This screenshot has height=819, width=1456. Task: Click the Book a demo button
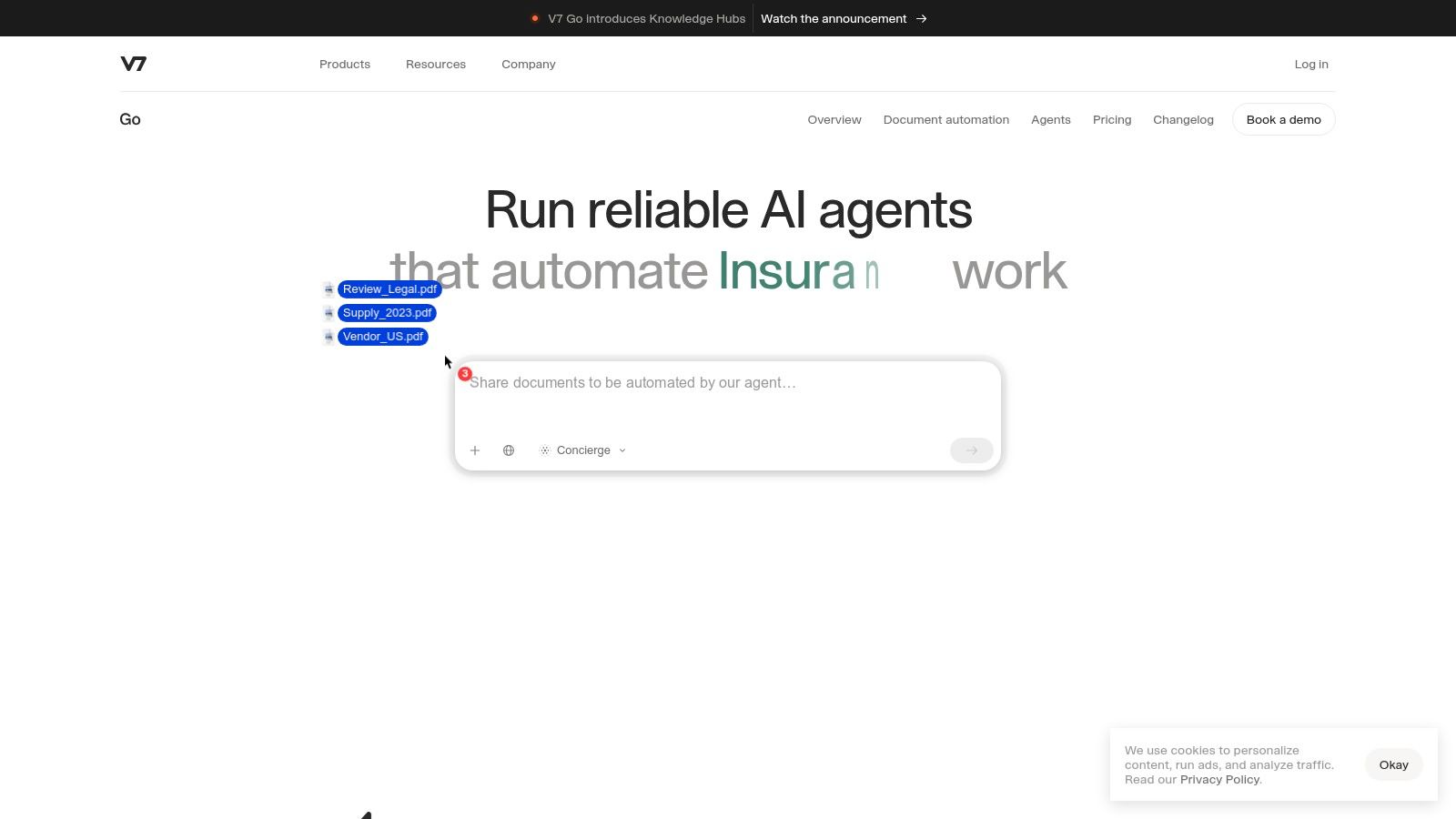pyautogui.click(x=1284, y=119)
